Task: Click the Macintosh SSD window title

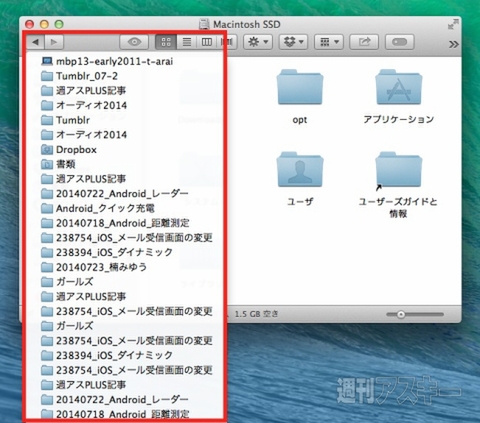Action: 247,24
